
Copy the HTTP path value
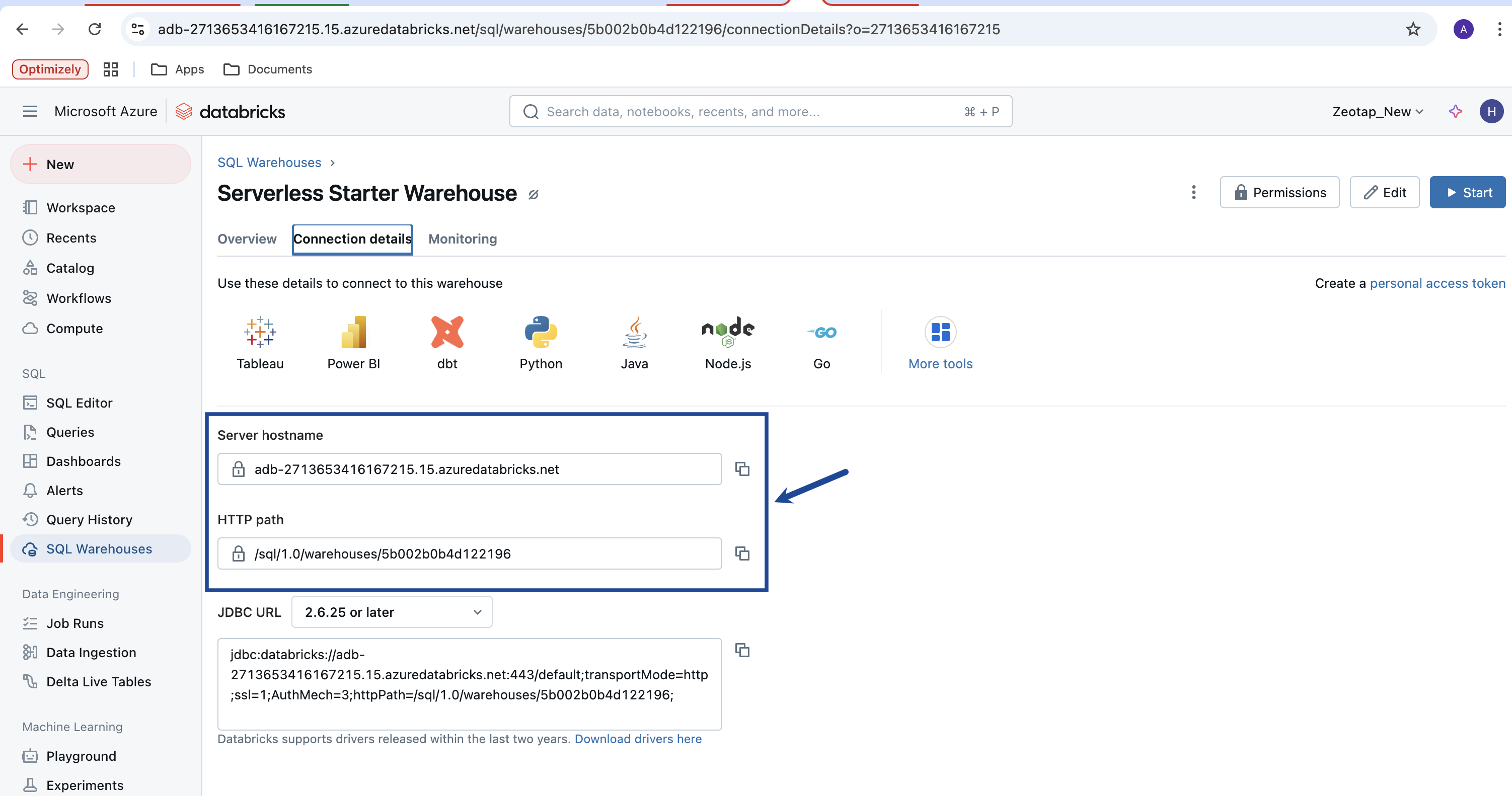tap(742, 553)
